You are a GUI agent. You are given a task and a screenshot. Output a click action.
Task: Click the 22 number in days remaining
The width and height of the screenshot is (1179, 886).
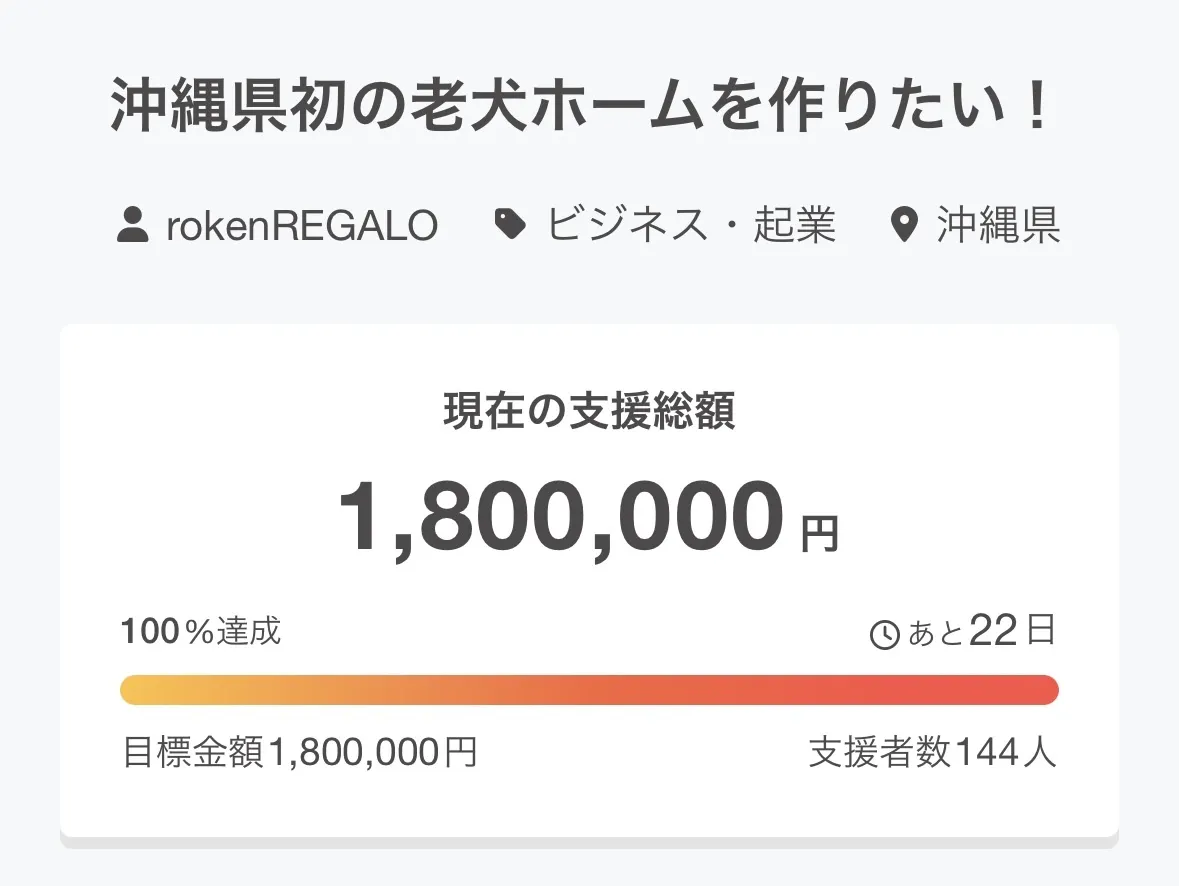[x=992, y=631]
